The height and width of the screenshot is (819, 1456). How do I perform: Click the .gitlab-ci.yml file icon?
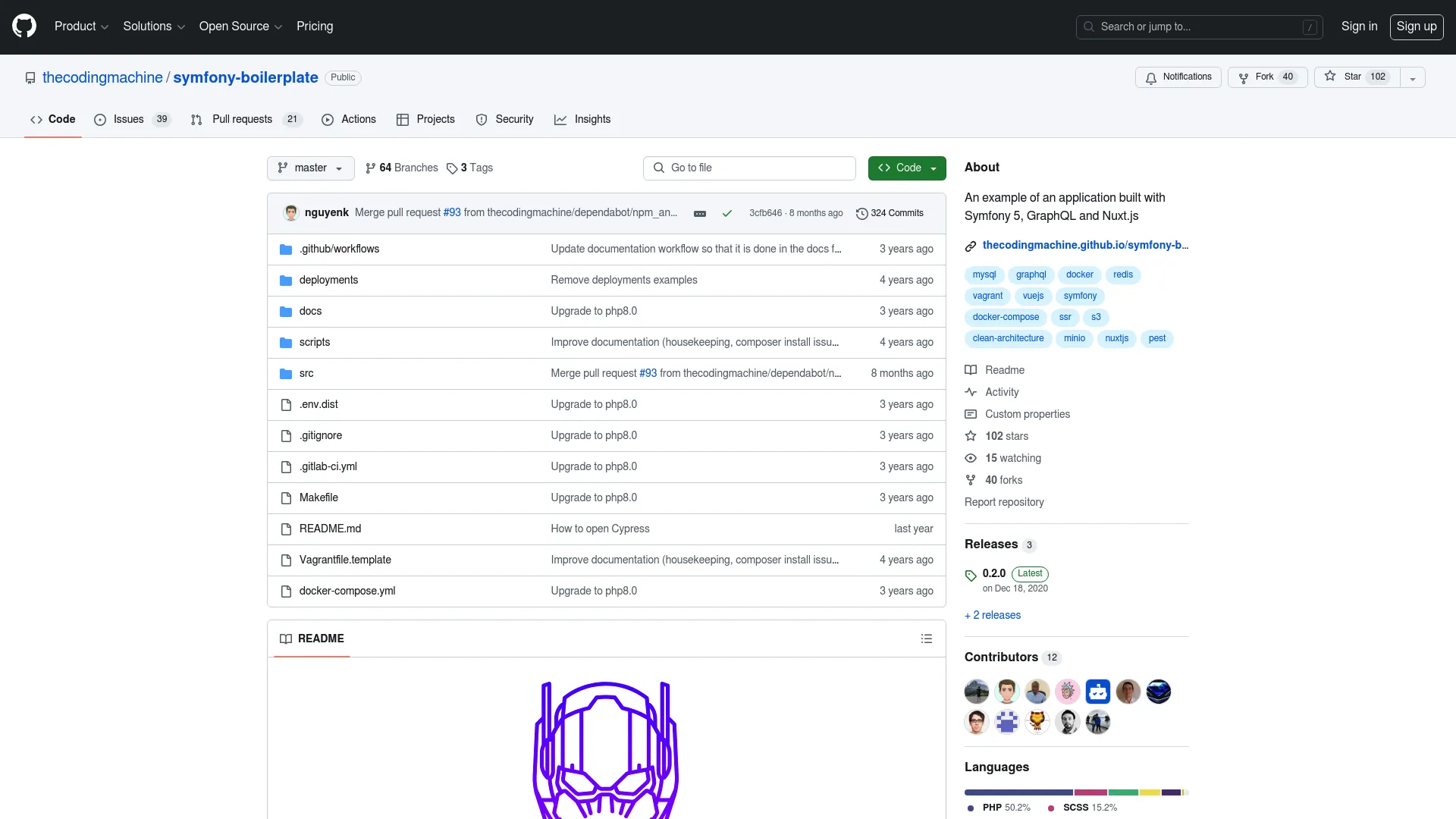coord(286,467)
